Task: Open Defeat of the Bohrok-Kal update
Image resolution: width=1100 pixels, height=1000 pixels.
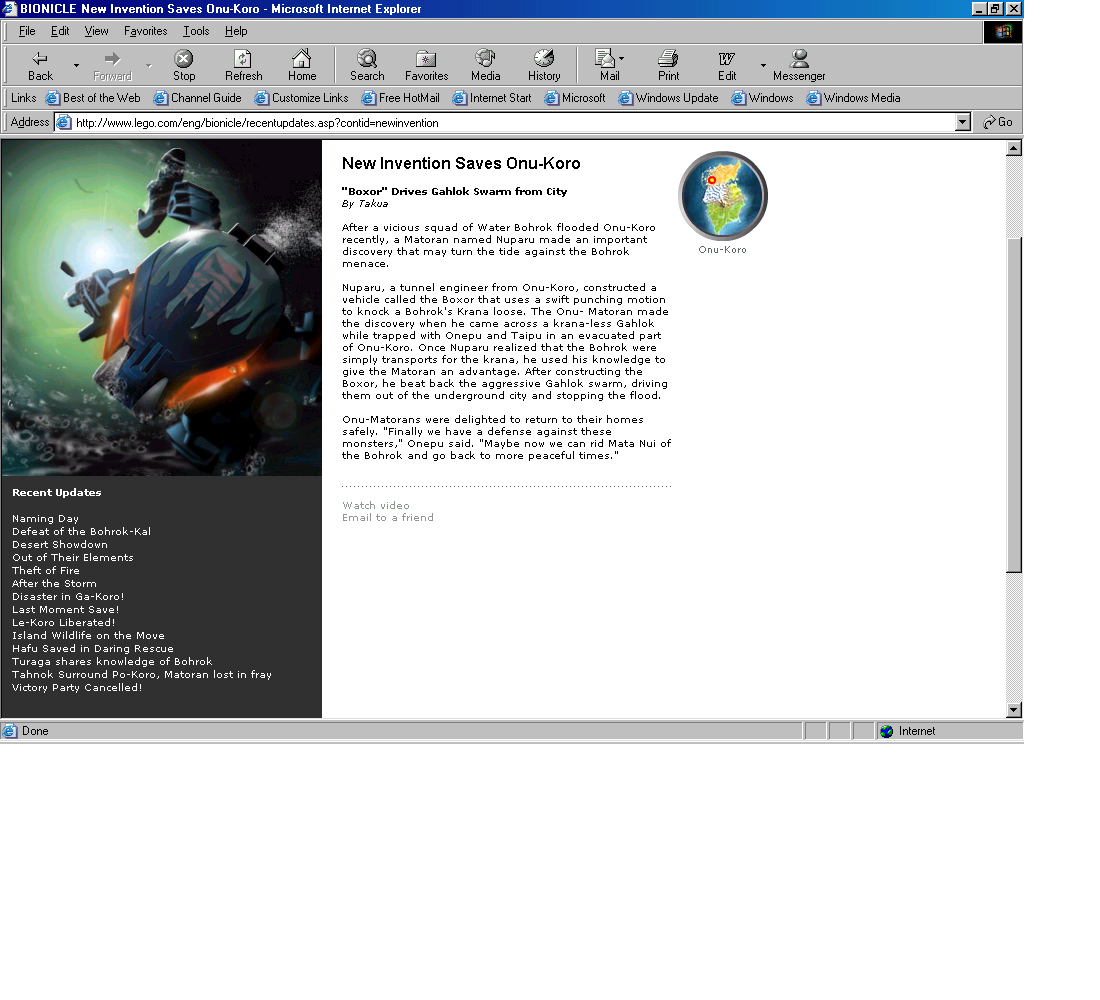Action: 81,532
